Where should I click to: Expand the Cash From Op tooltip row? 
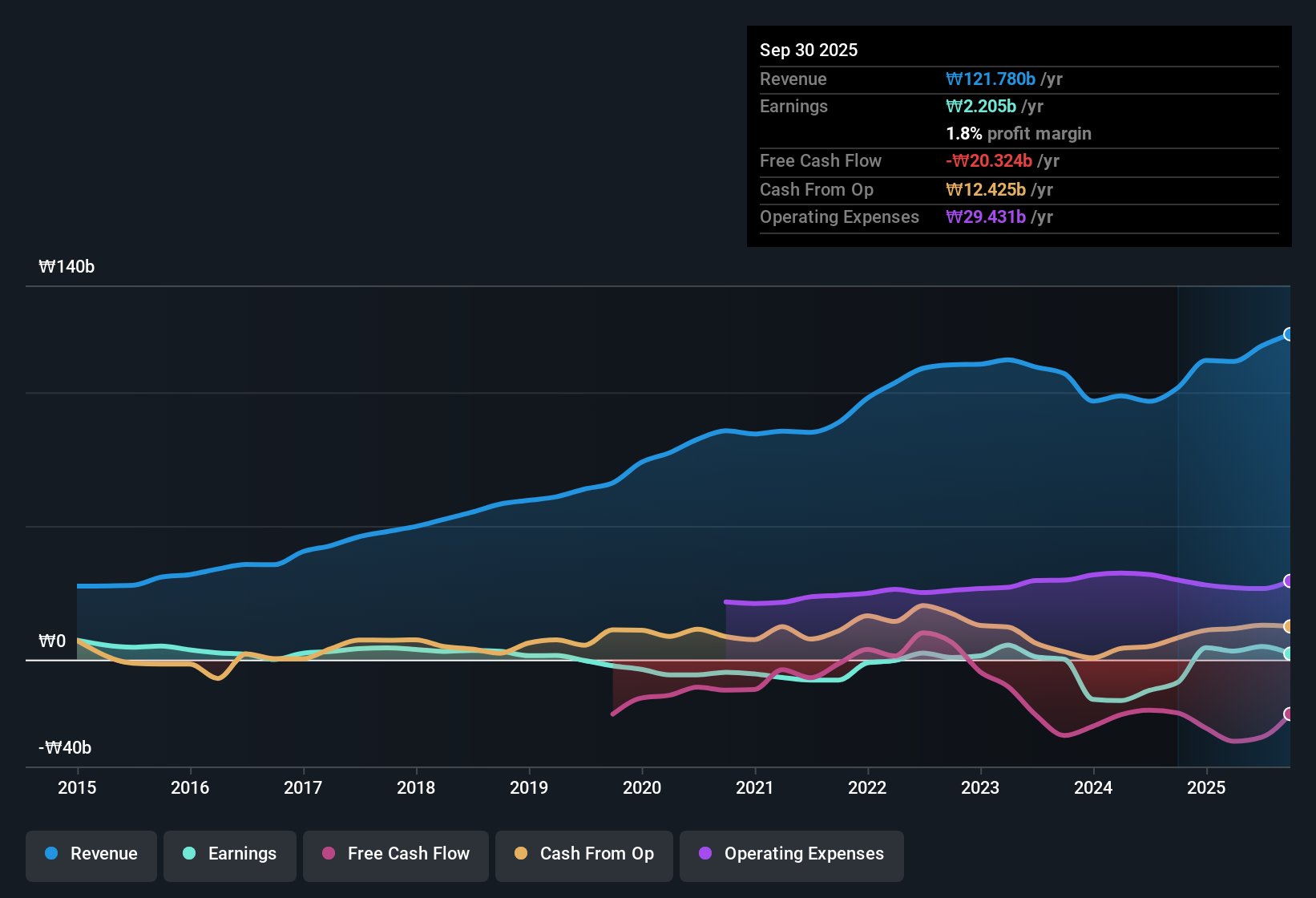click(x=817, y=190)
